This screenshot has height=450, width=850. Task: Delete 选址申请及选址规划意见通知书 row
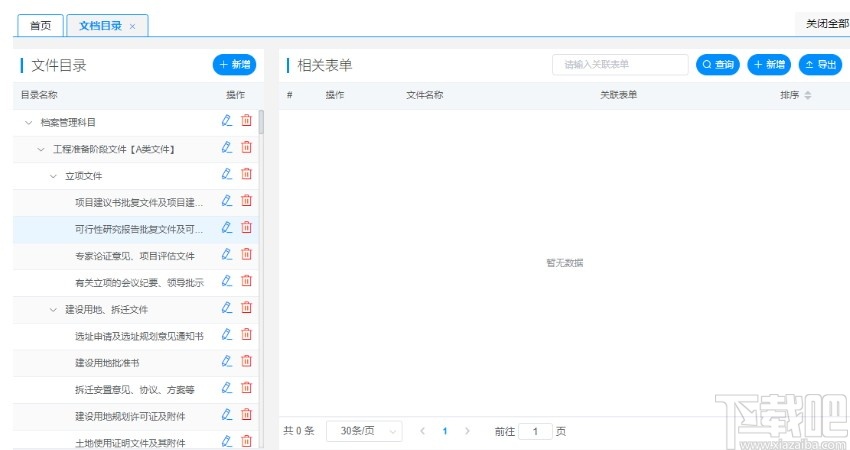click(247, 334)
